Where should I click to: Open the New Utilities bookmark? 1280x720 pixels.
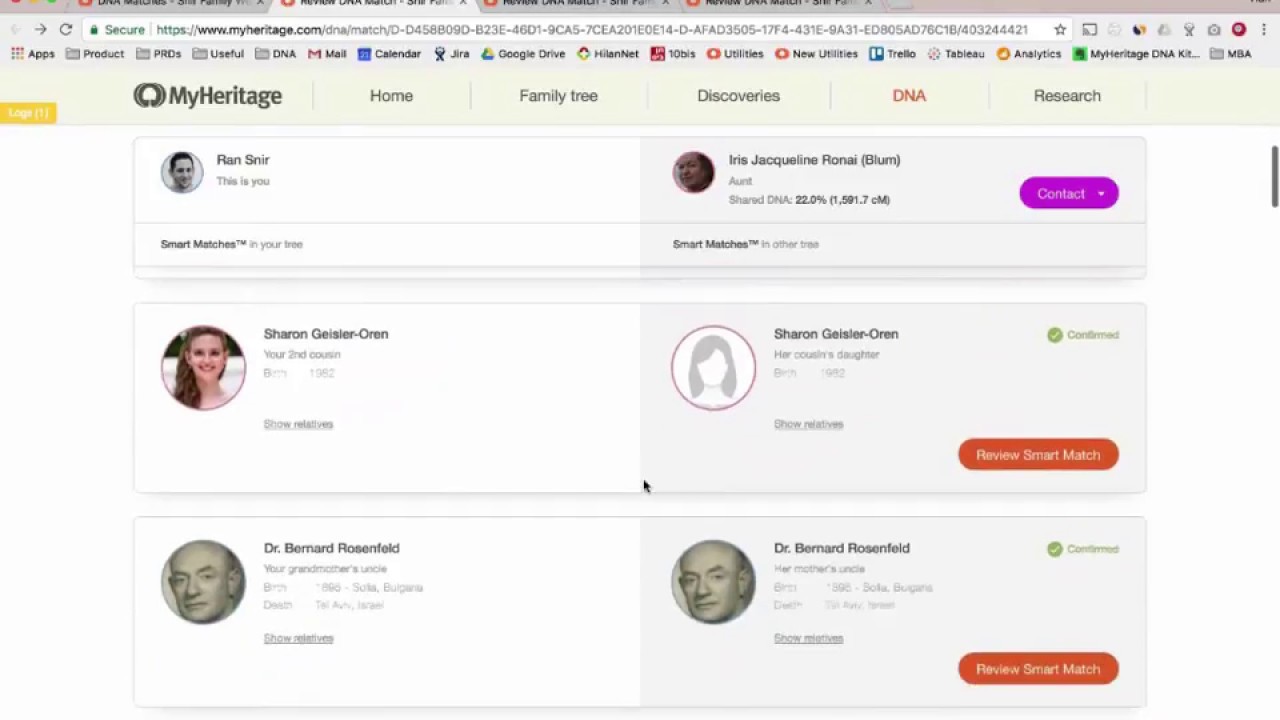(816, 54)
